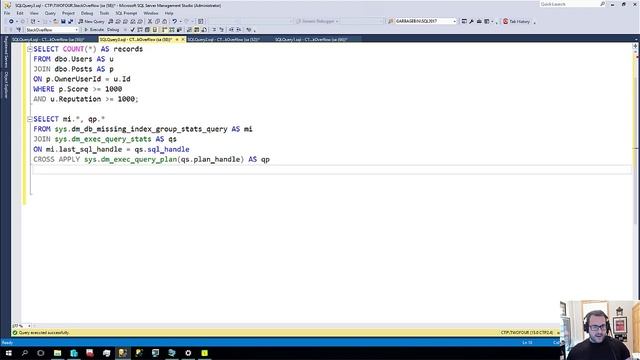Collapse the SELECT COUNT(*) query block
The height and width of the screenshot is (360, 640).
pos(30,49)
